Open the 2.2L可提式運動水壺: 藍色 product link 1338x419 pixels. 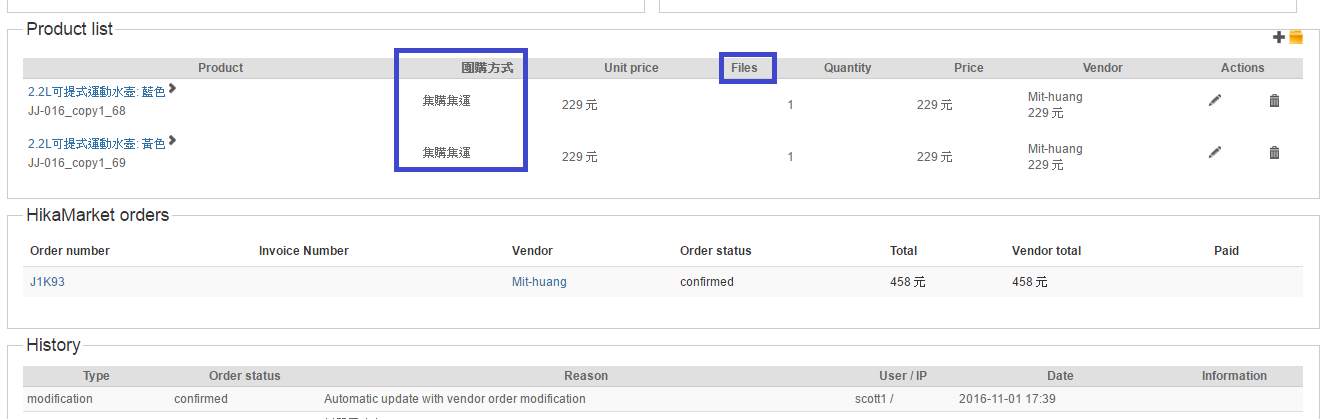coord(96,92)
